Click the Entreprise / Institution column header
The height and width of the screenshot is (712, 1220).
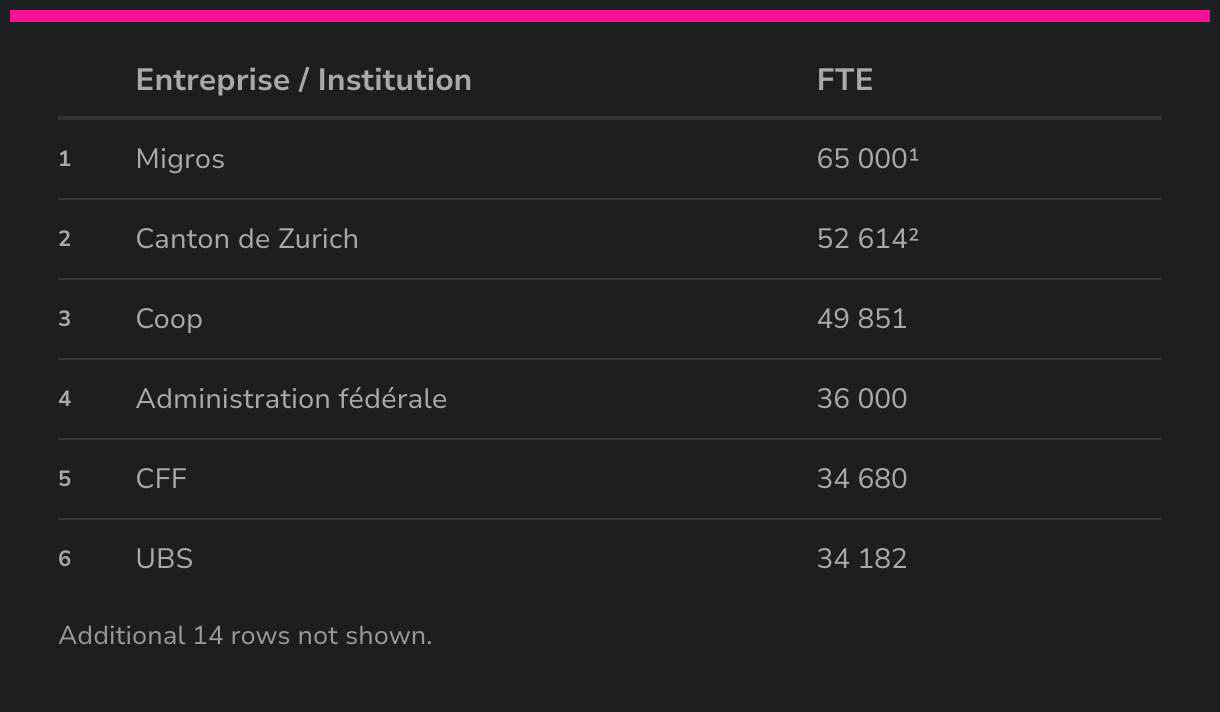(303, 80)
